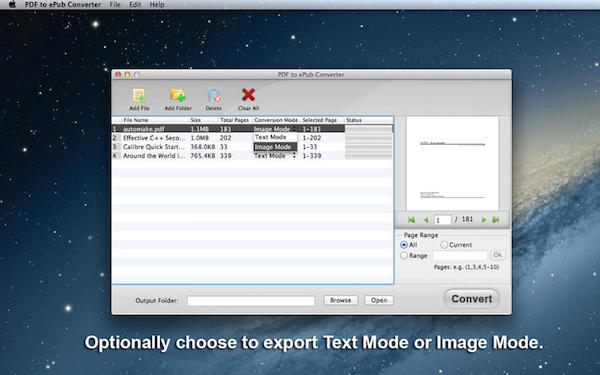Viewport: 600px width, 375px height.
Task: Click the 765.4KB size cell
Action: pyautogui.click(x=203, y=156)
